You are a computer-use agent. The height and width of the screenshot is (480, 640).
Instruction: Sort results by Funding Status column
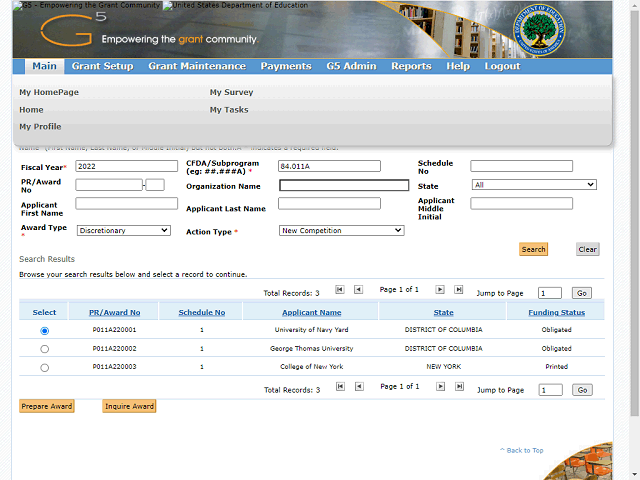(x=557, y=313)
